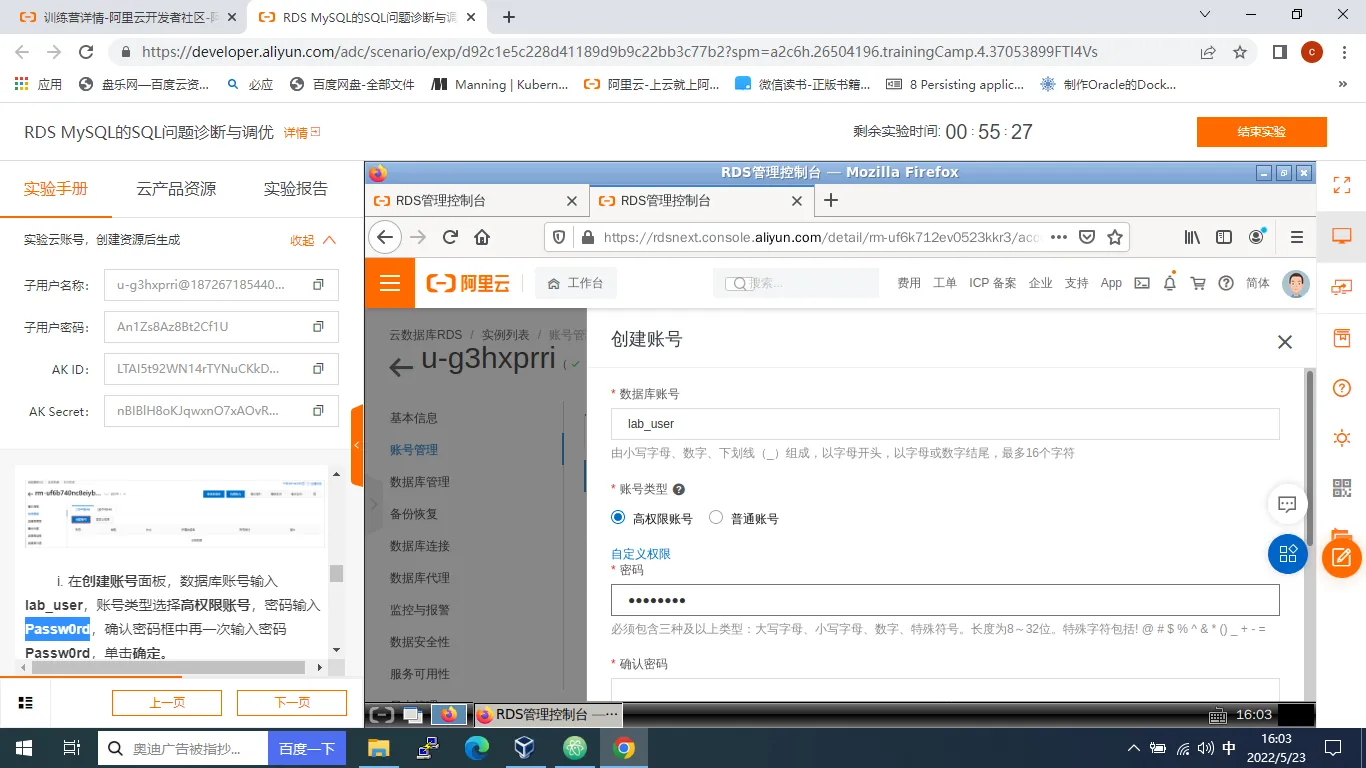Viewport: 1366px width, 768px height.
Task: Open the Firefox library icon
Action: point(1192,237)
